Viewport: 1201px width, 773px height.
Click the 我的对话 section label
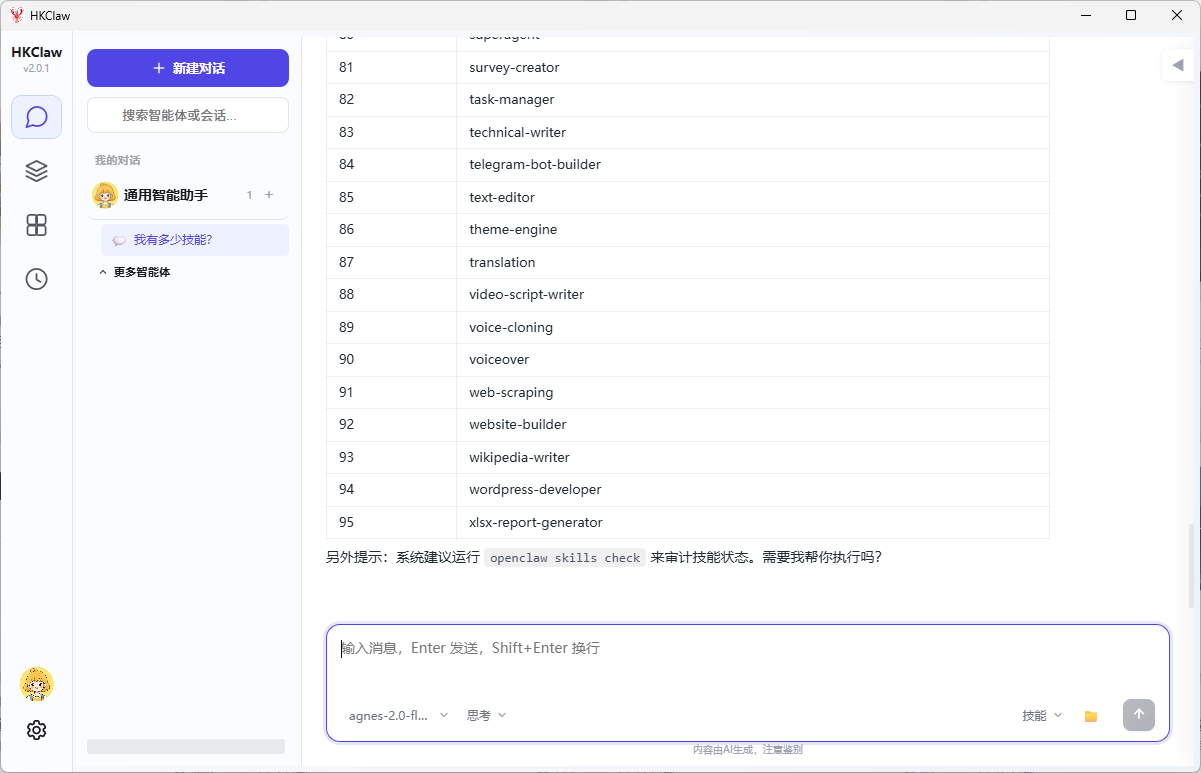click(x=117, y=160)
